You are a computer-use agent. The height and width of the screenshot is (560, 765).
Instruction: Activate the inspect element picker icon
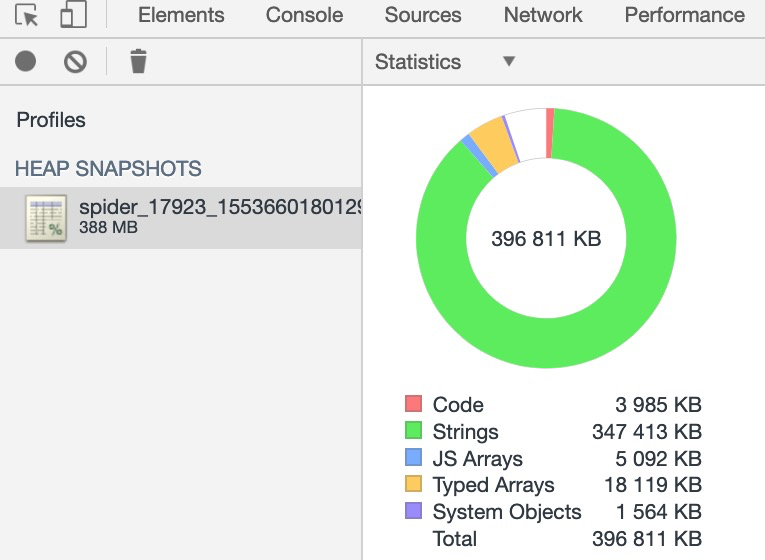[26, 15]
